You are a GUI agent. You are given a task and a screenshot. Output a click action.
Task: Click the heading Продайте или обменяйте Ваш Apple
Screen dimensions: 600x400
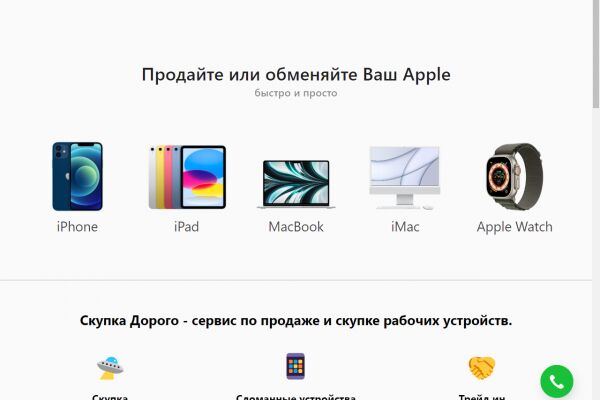[296, 74]
